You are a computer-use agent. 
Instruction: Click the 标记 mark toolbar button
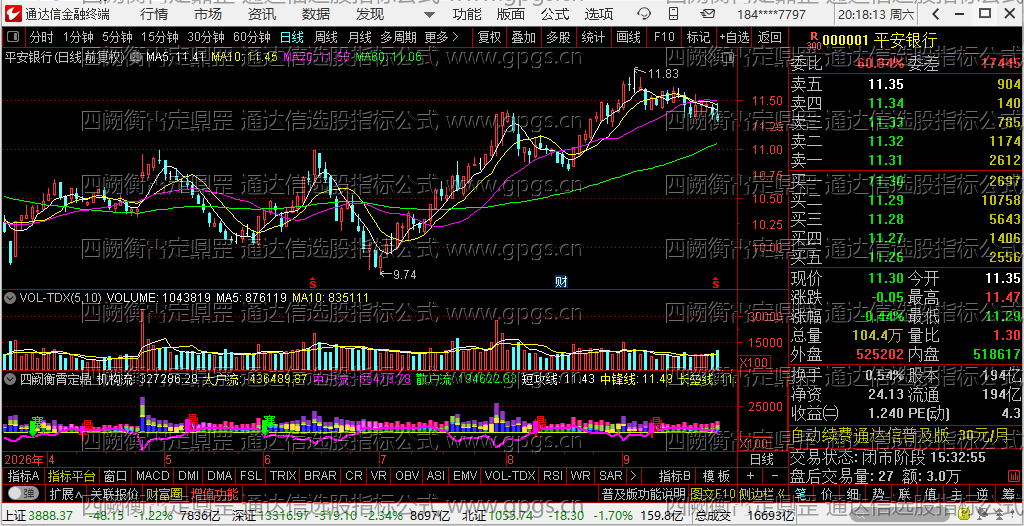tap(698, 37)
